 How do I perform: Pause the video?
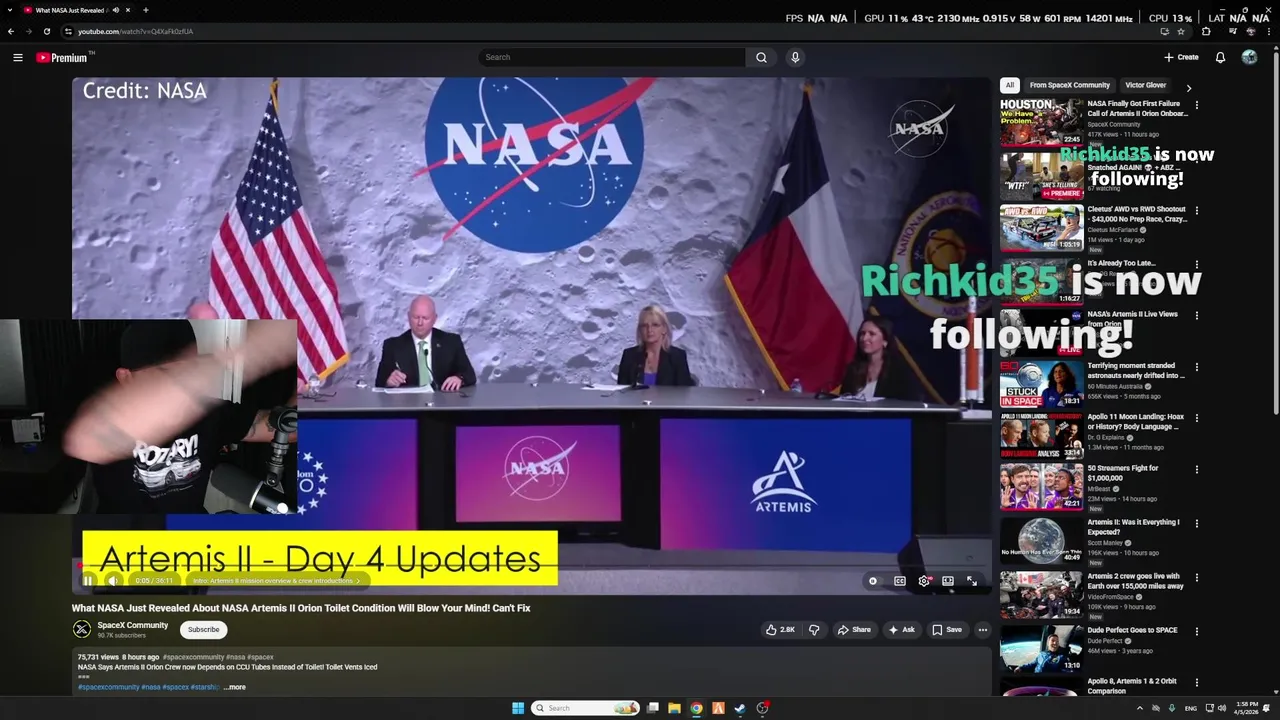88,580
